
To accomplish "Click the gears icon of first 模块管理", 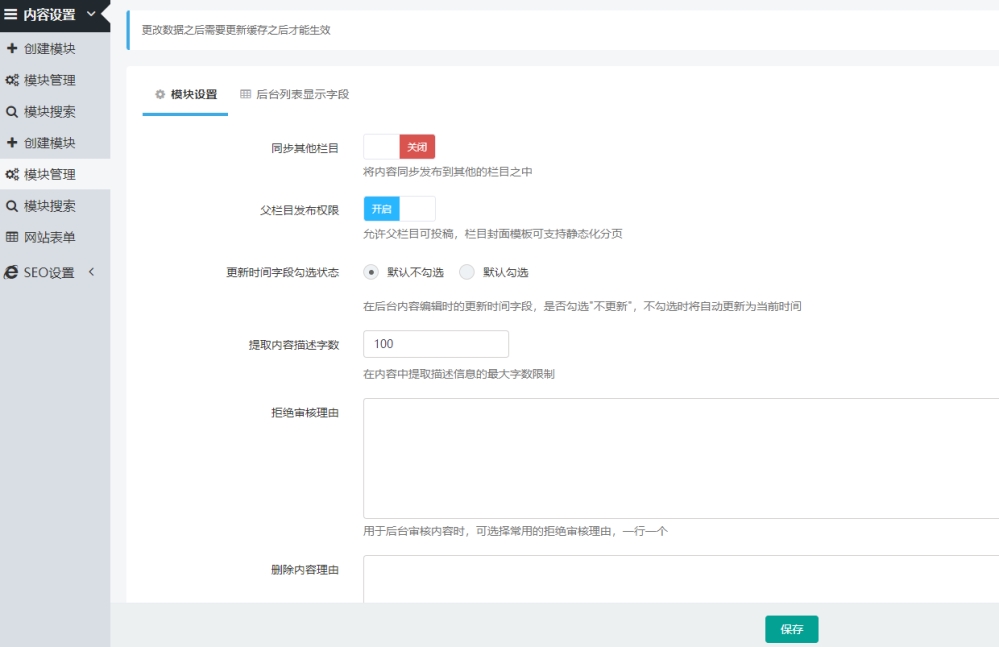I will pyautogui.click(x=11, y=80).
